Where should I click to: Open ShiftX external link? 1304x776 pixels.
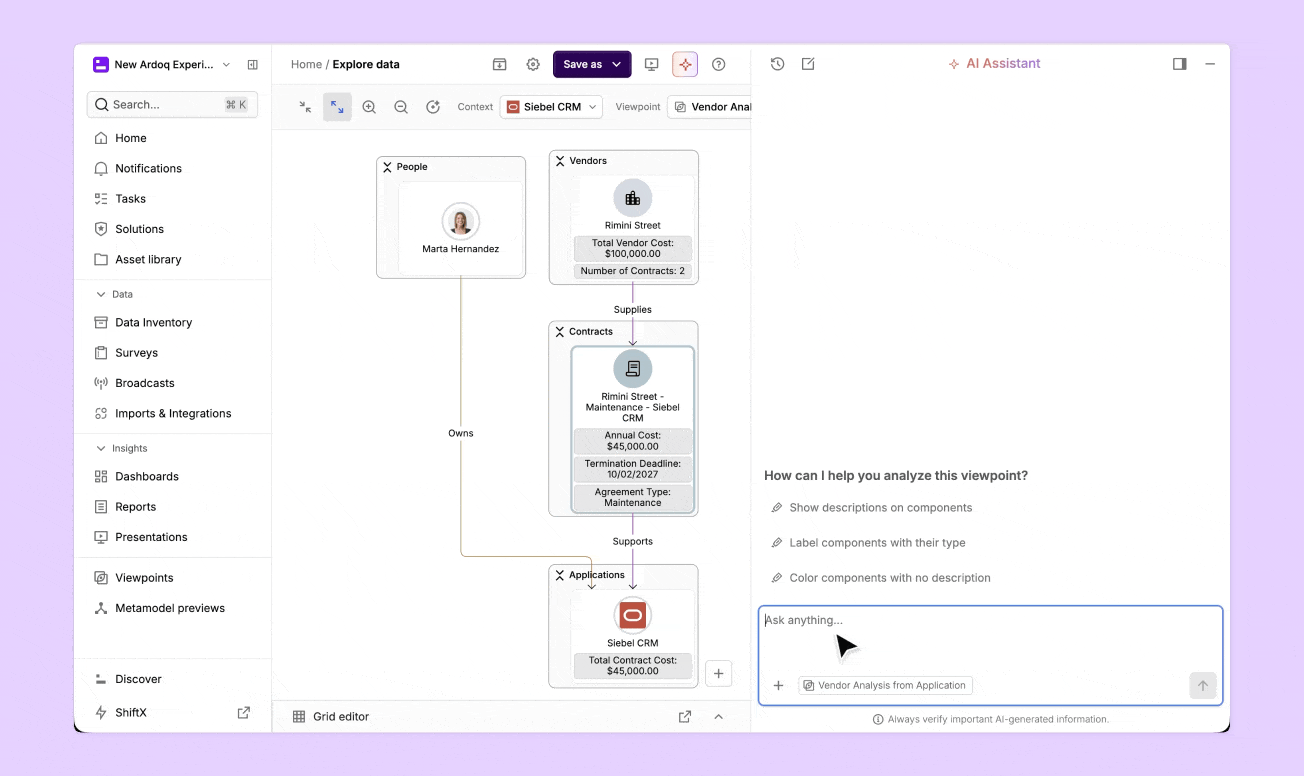[130, 713]
